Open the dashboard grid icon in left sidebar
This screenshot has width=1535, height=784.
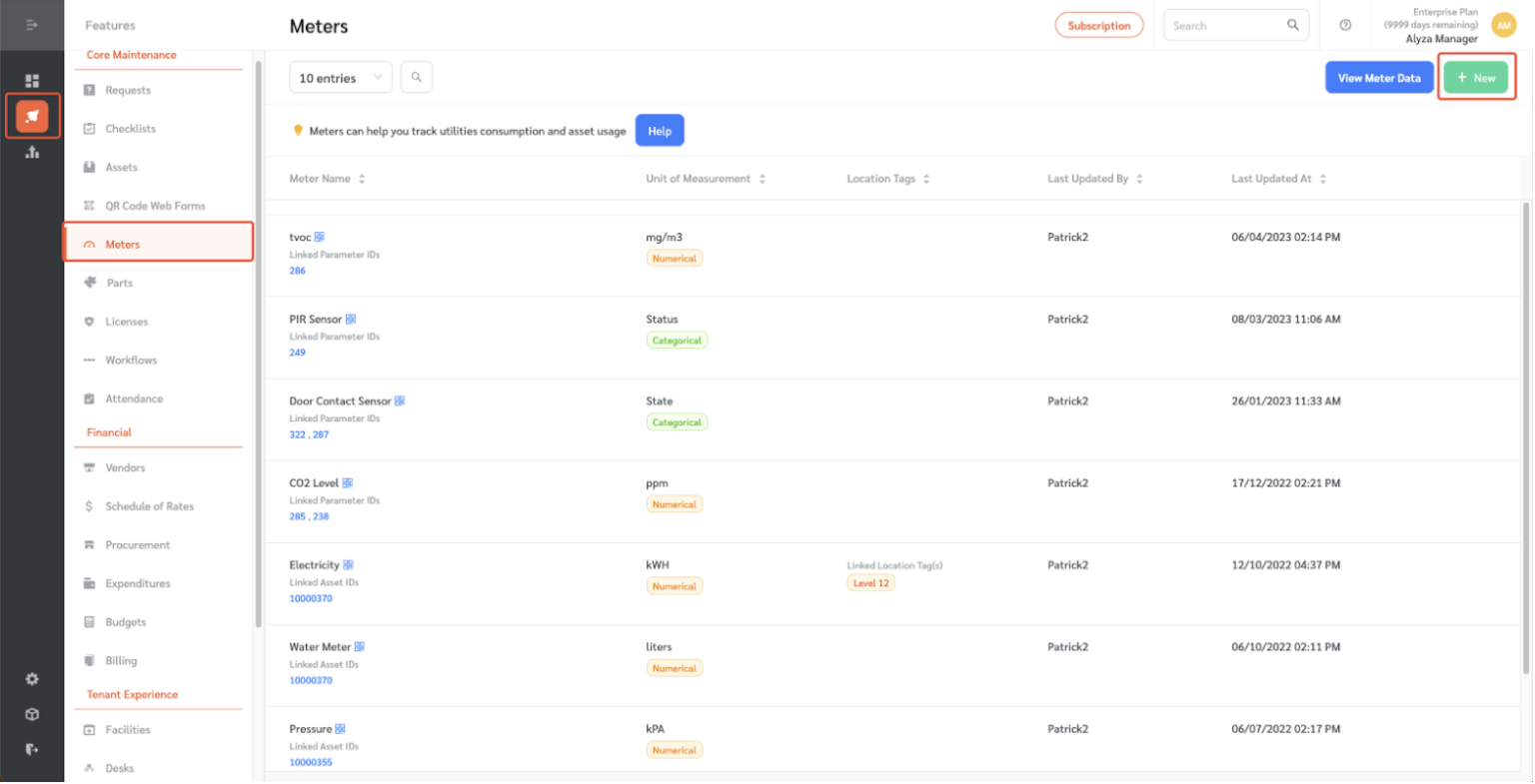(x=32, y=80)
